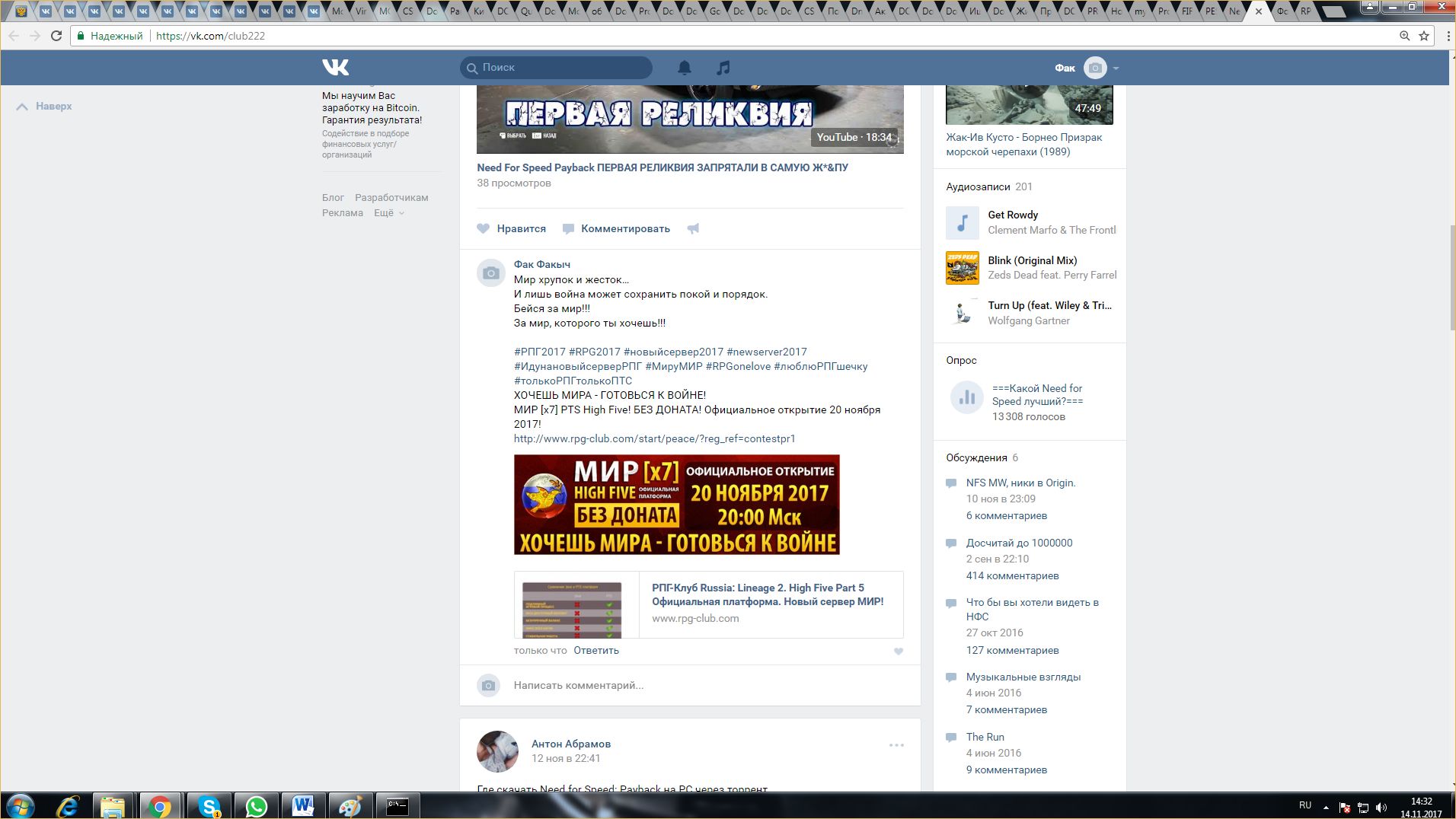Click the browser zoom magnifier icon in address bar

(1405, 36)
